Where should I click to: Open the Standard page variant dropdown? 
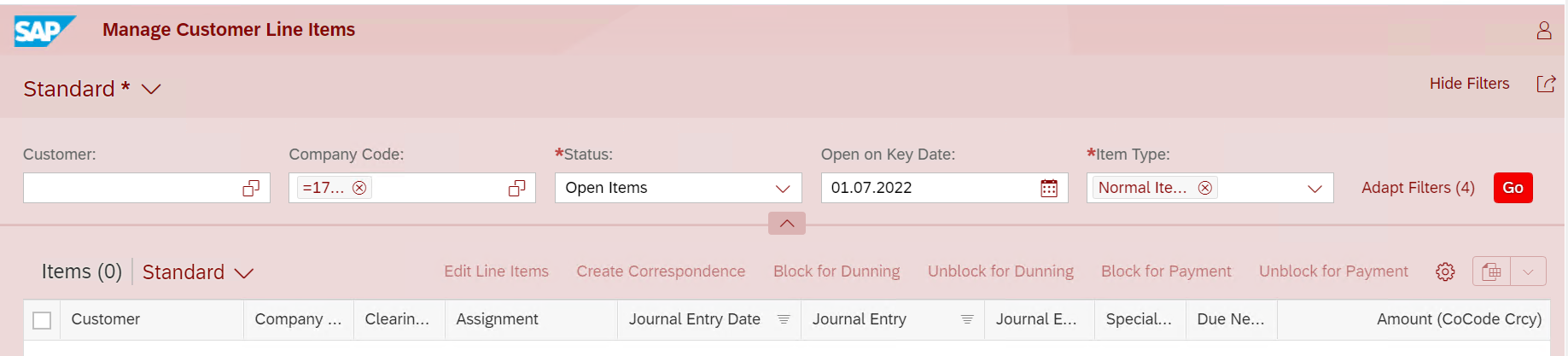pos(151,89)
